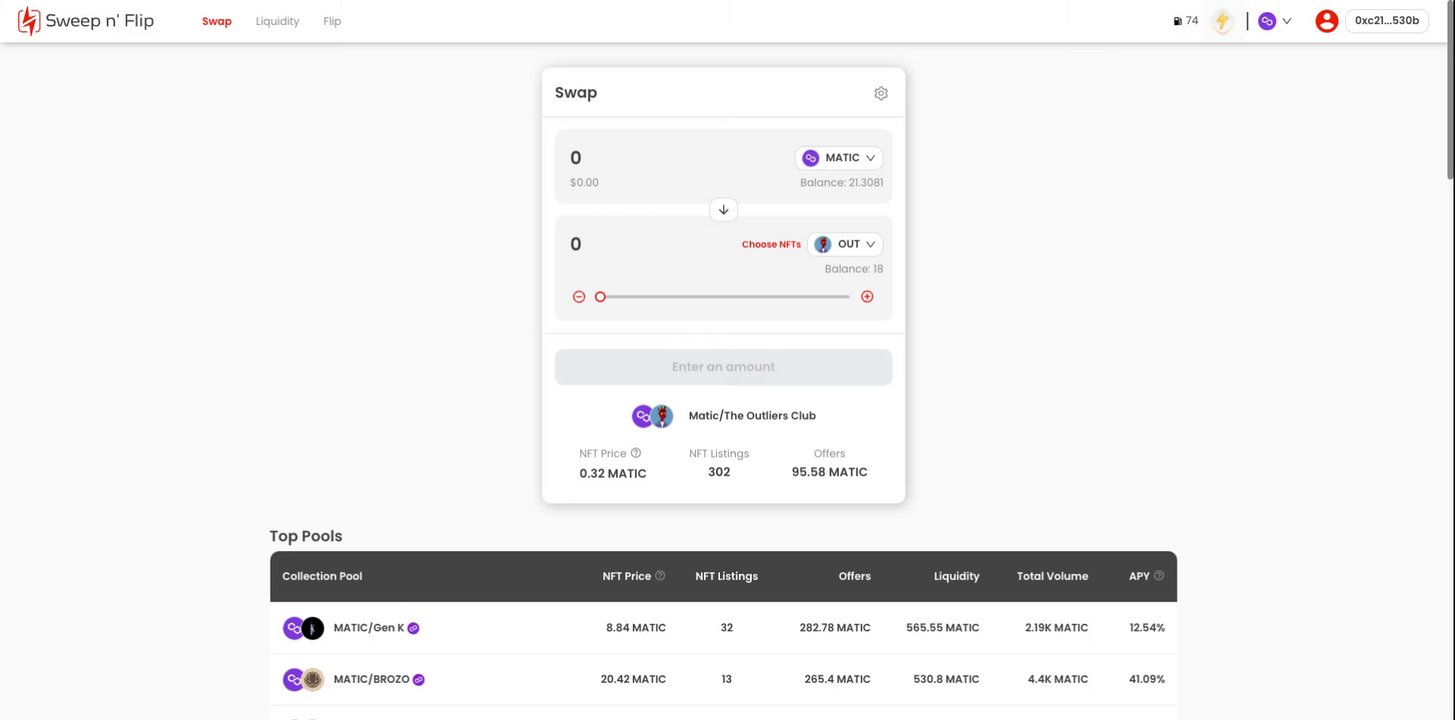Click the verified badge next to MATIC/Gen K
The height and width of the screenshot is (720, 1455).
413,628
